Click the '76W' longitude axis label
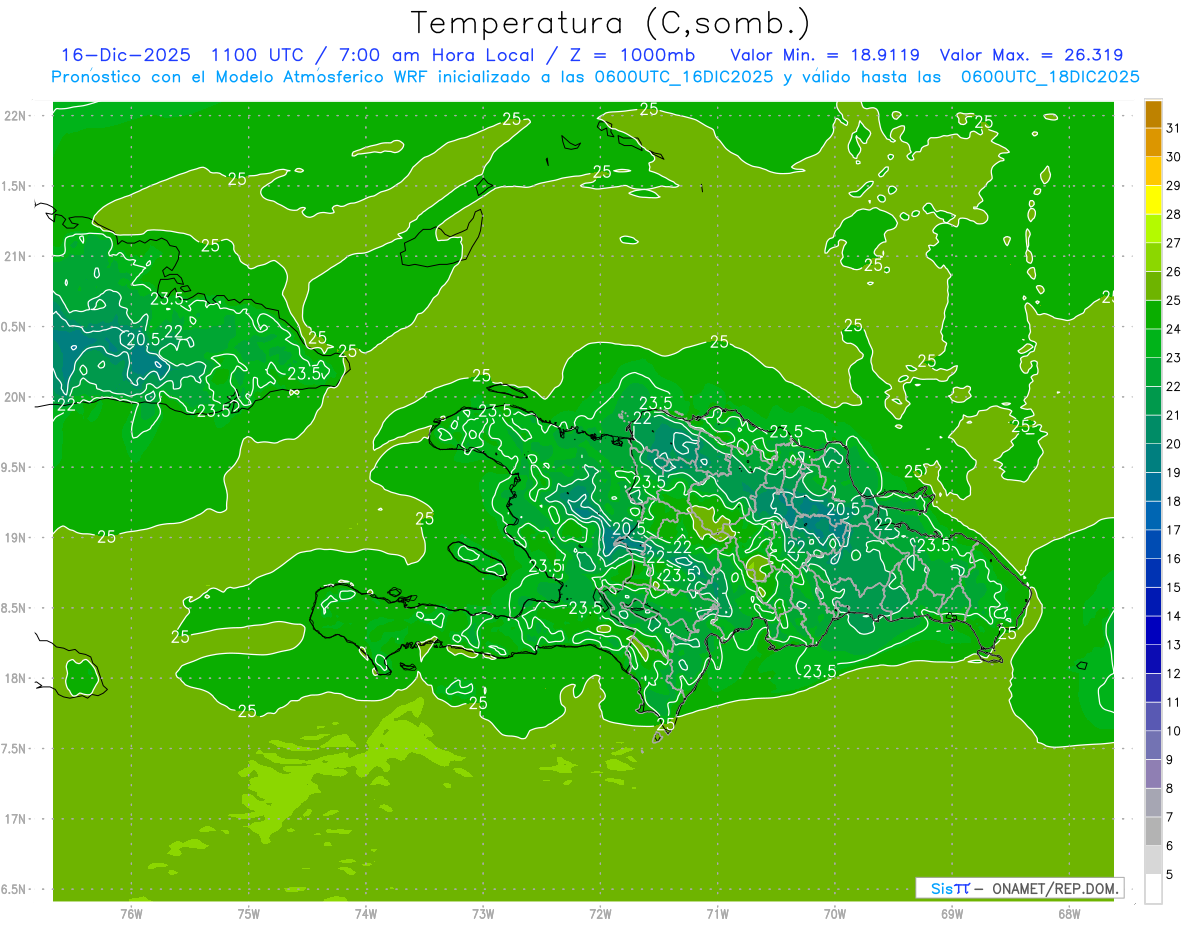Viewport: 1200px width, 927px height. tap(131, 913)
